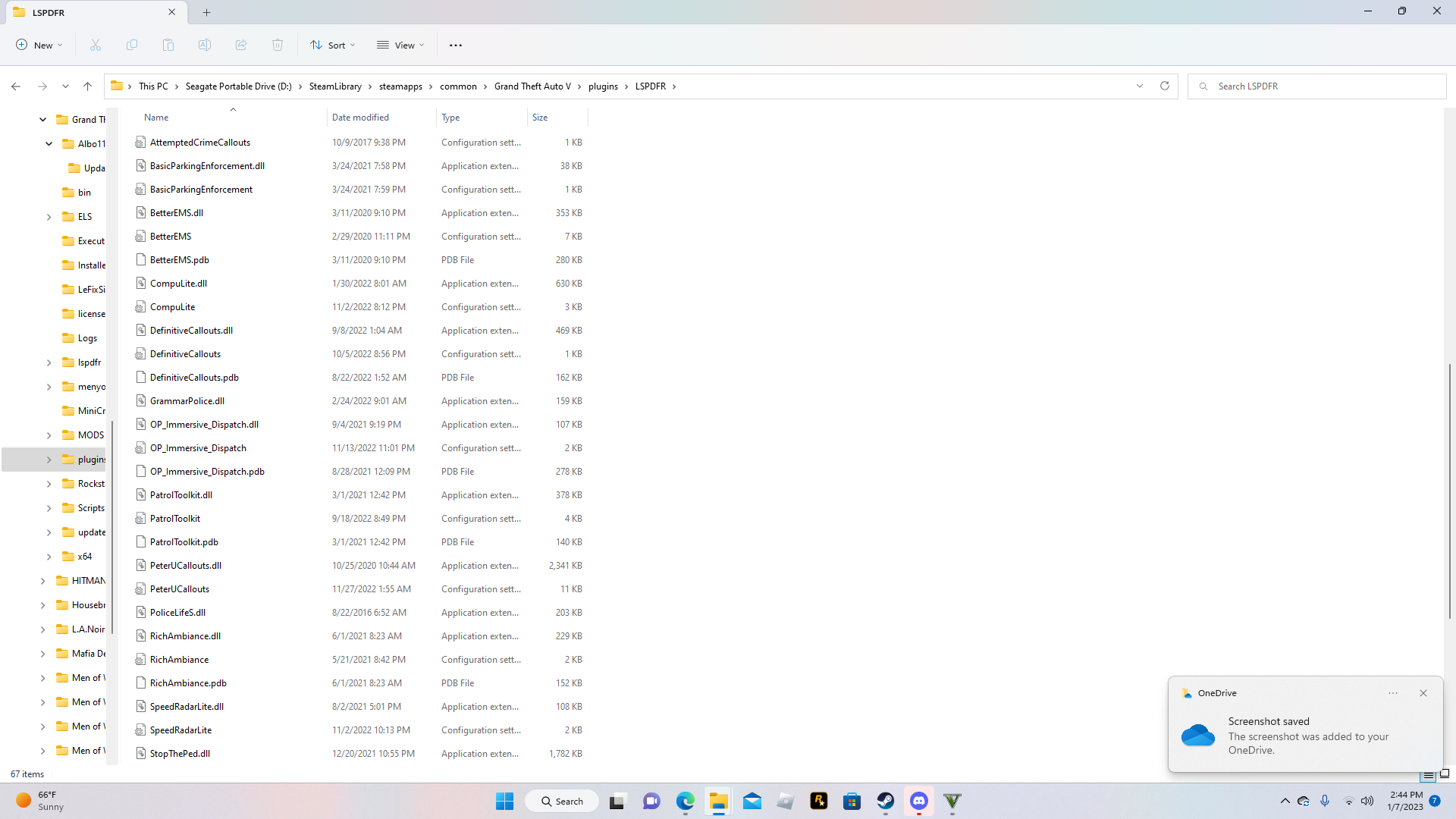
Task: Click the Rename icon in toolbar
Action: pyautogui.click(x=205, y=45)
